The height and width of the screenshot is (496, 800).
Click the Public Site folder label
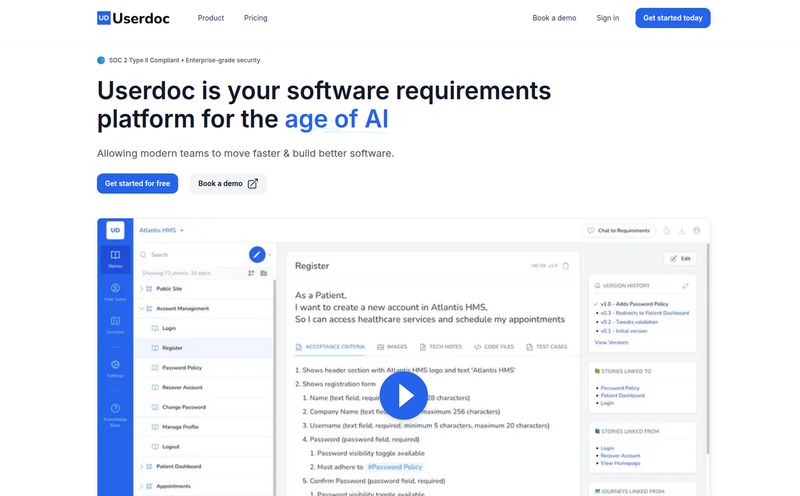click(169, 289)
